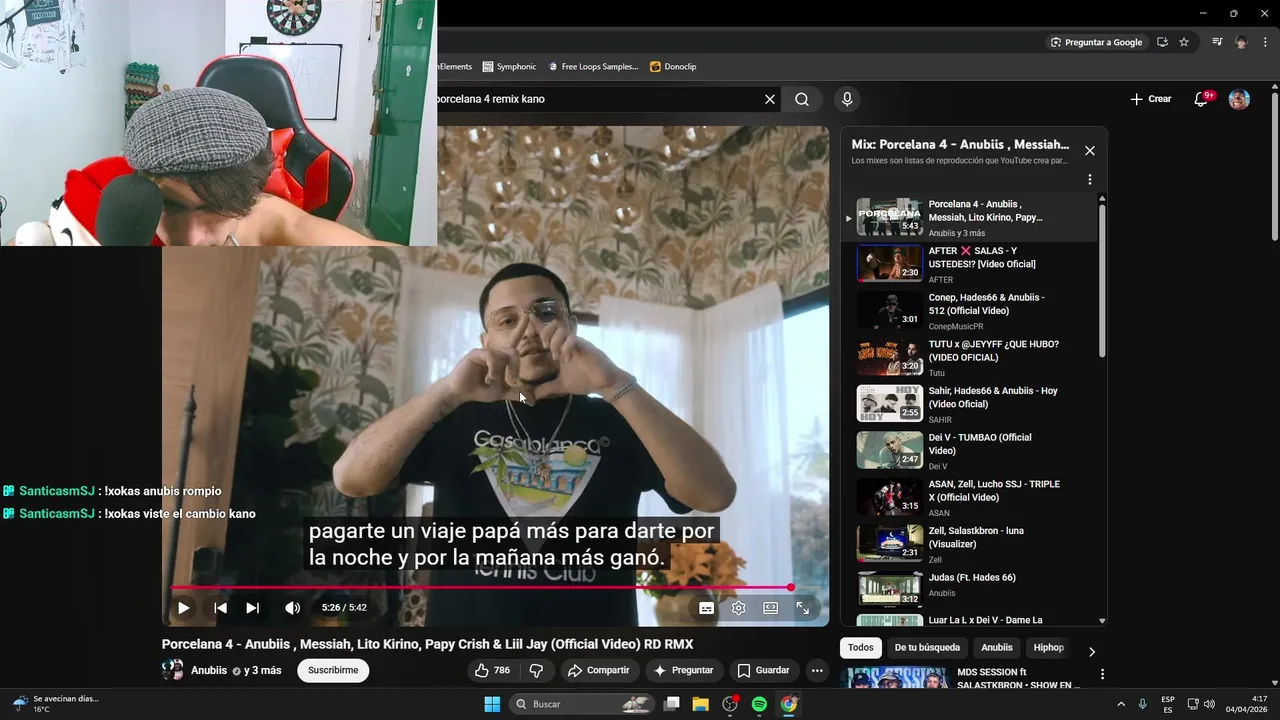Open the Anubiis channel avatar
This screenshot has height=720, width=1280.
coord(173,670)
